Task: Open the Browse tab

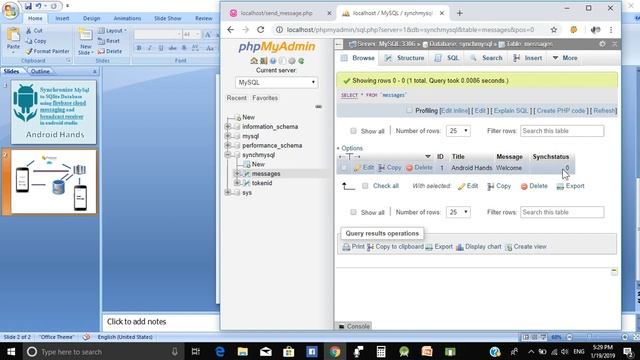Action: coord(358,58)
